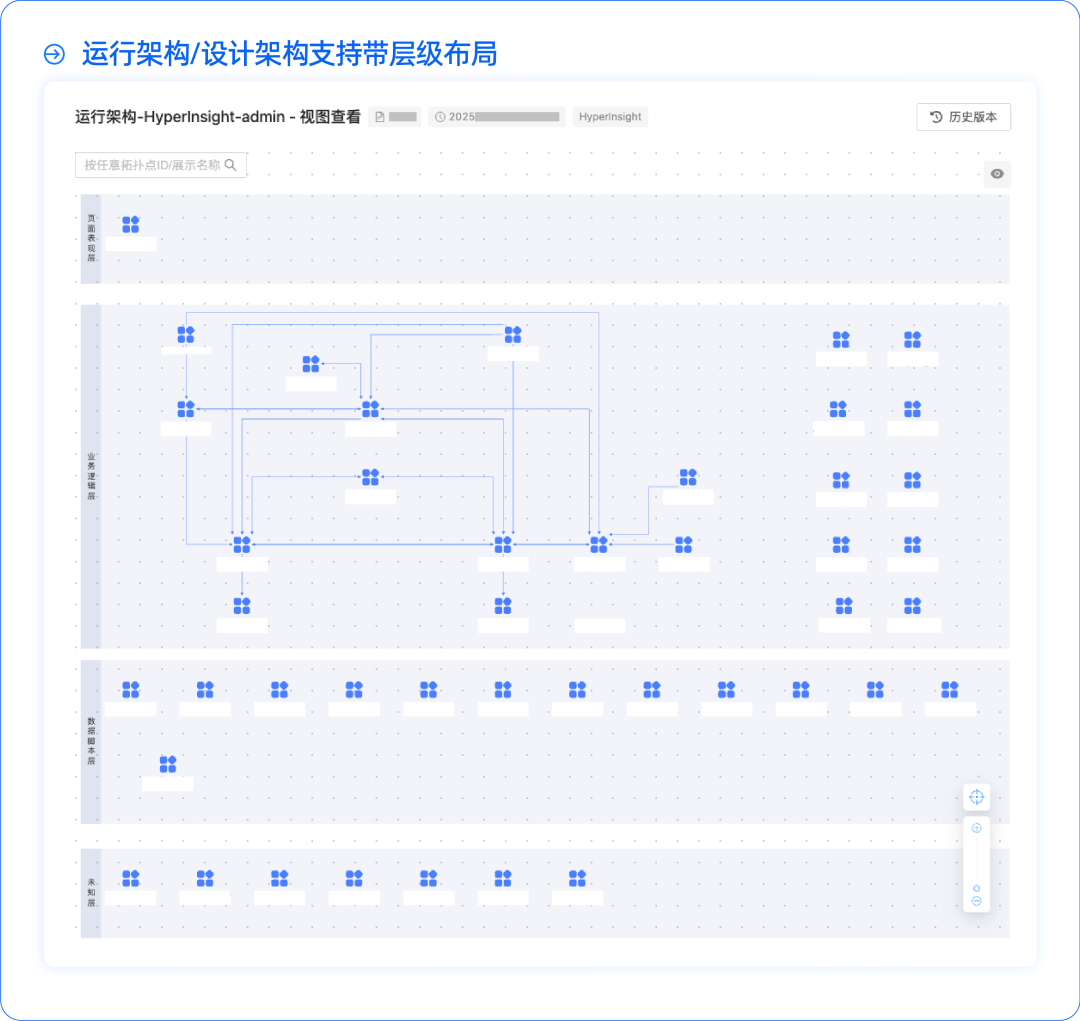
Task: Click the HyperInsight tag
Action: [610, 117]
